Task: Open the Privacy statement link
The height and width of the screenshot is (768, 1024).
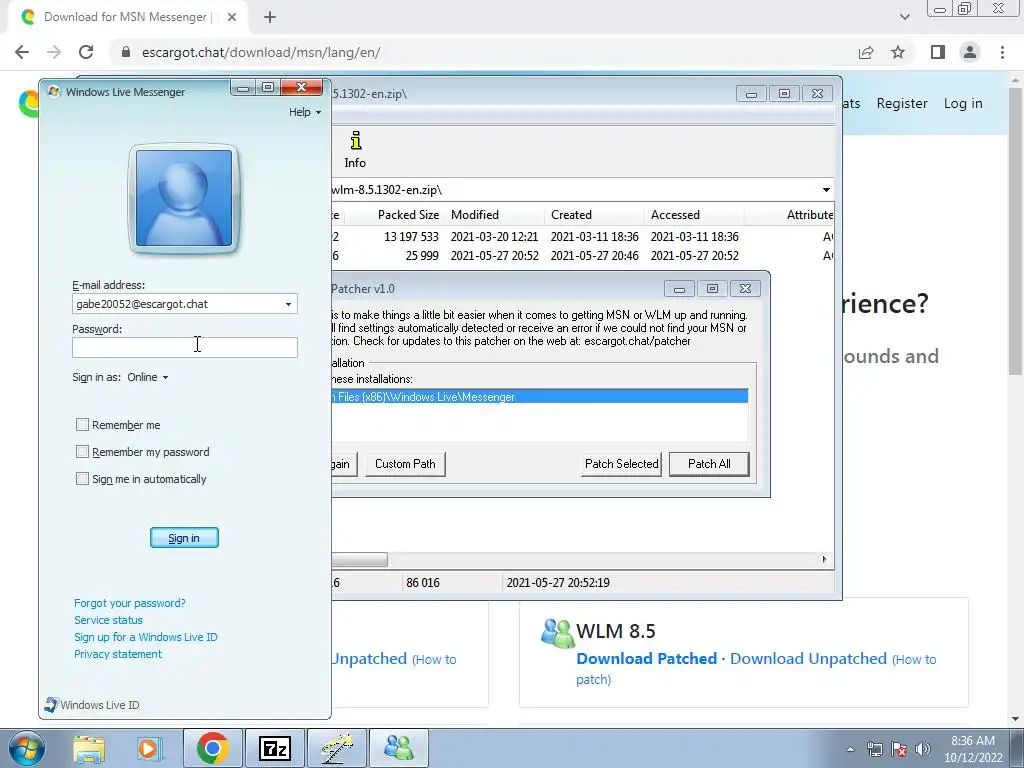Action: [118, 654]
